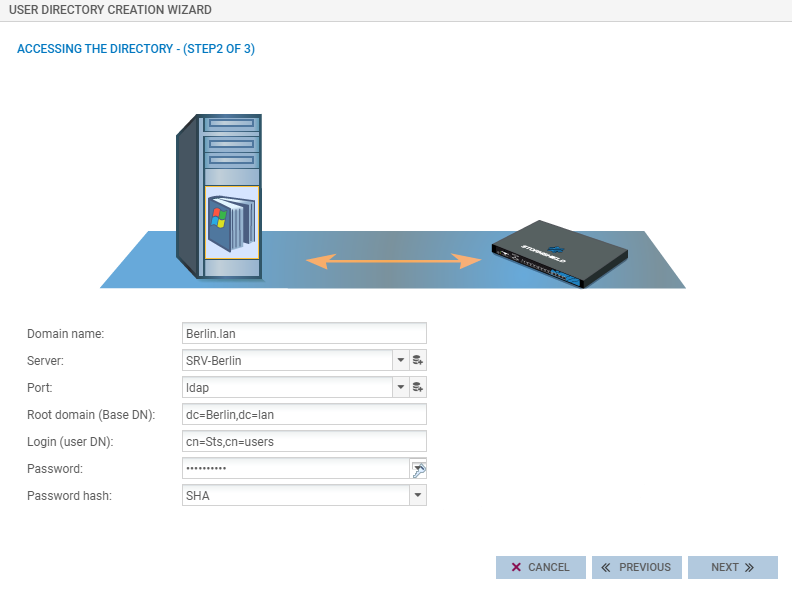Click the Port text box showing ldap
The image size is (792, 593).
pos(286,387)
